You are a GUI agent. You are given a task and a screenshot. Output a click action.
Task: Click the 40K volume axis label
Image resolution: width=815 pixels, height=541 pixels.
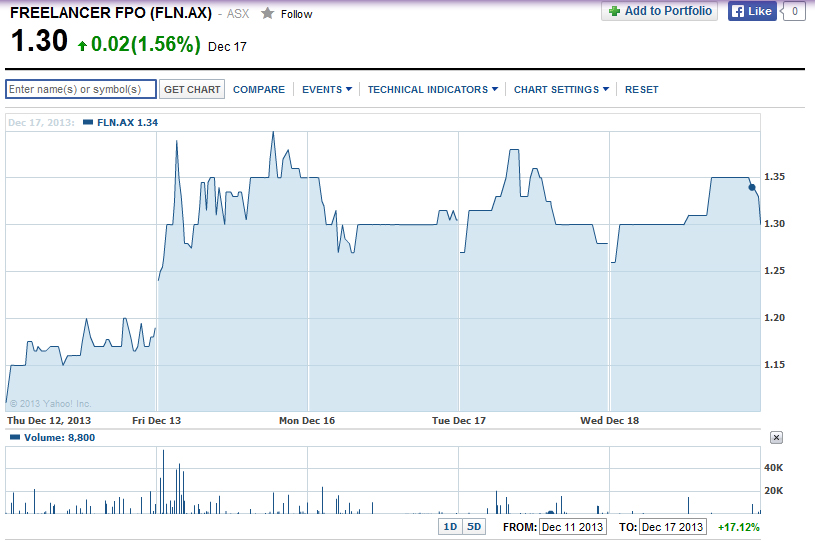coord(773,468)
